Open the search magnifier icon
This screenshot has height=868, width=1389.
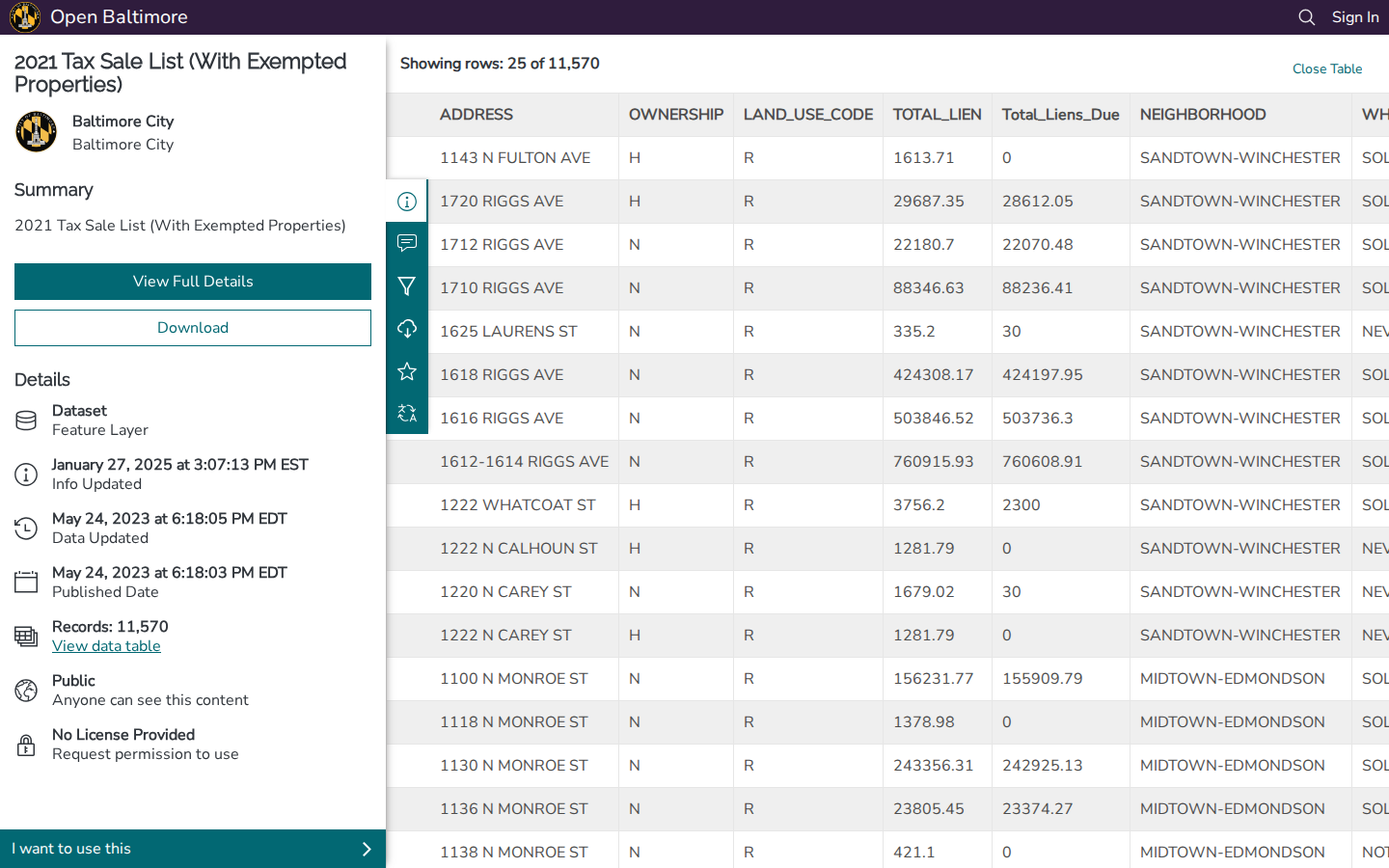click(1307, 17)
